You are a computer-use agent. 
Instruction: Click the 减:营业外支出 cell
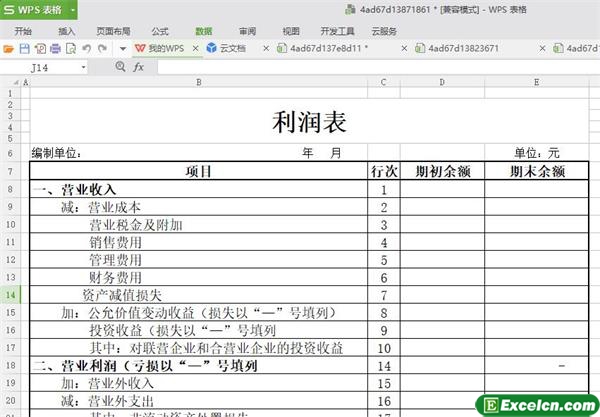pyautogui.click(x=199, y=401)
